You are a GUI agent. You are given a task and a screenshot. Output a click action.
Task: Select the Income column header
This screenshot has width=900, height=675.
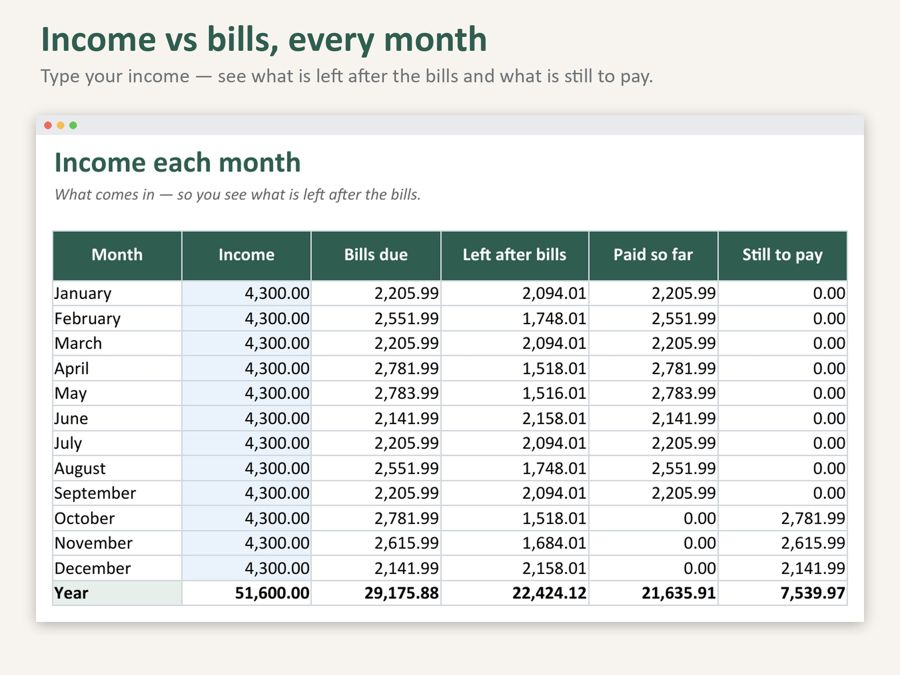pyautogui.click(x=246, y=255)
